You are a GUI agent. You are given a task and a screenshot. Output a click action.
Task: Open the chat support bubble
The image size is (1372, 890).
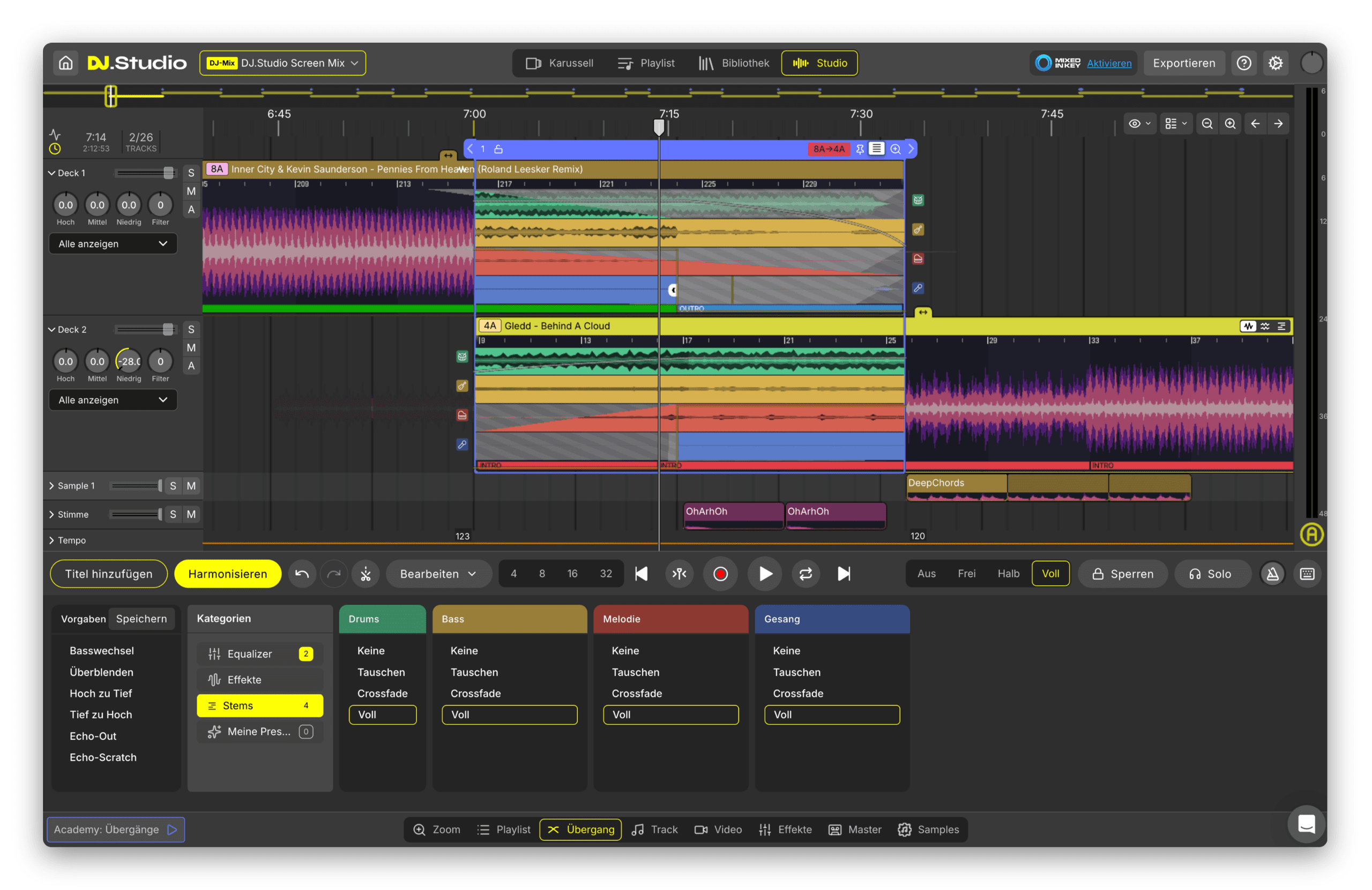point(1306,823)
